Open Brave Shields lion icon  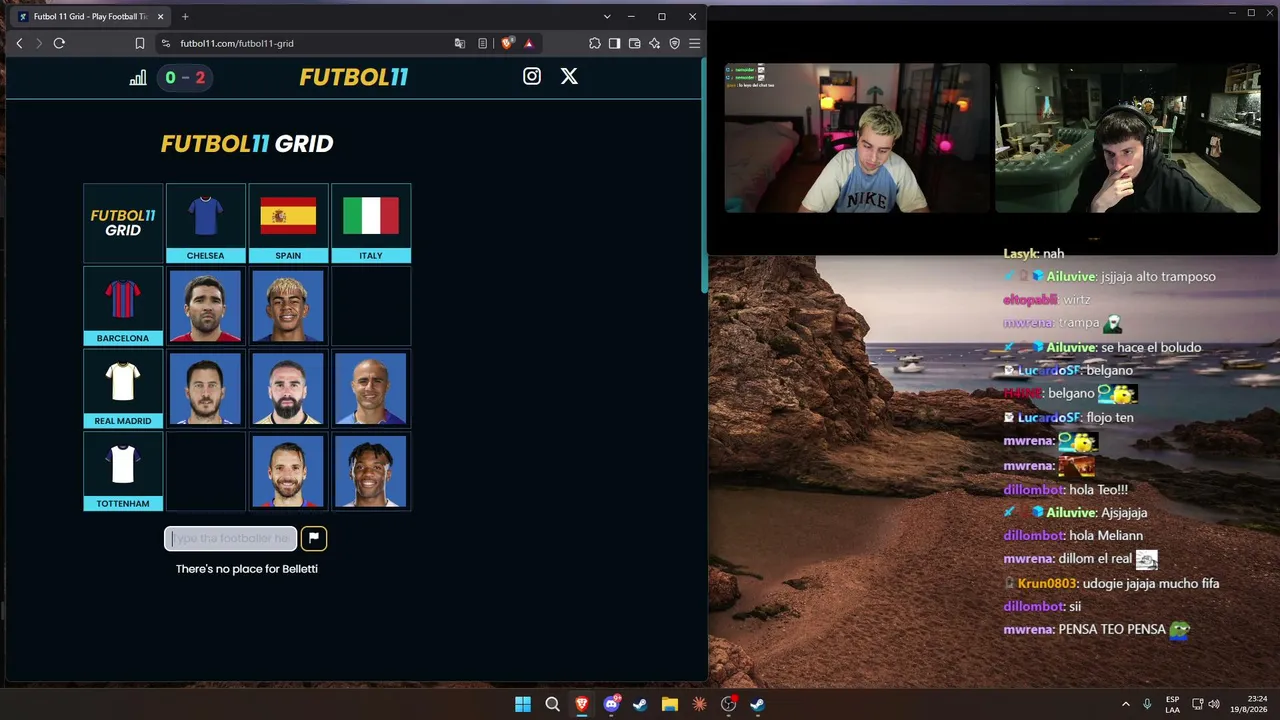point(507,43)
